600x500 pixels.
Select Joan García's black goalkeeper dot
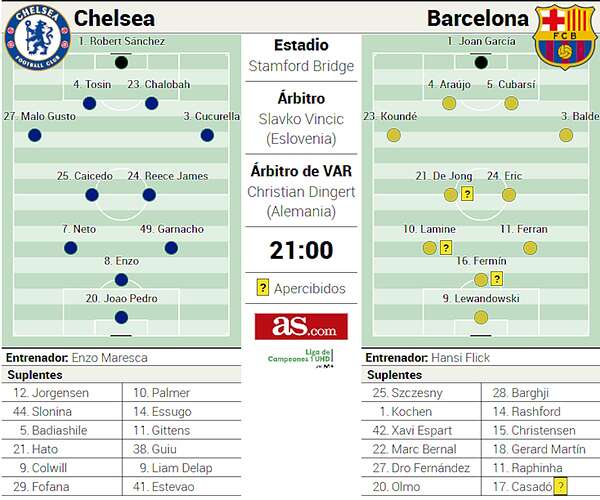click(x=481, y=62)
